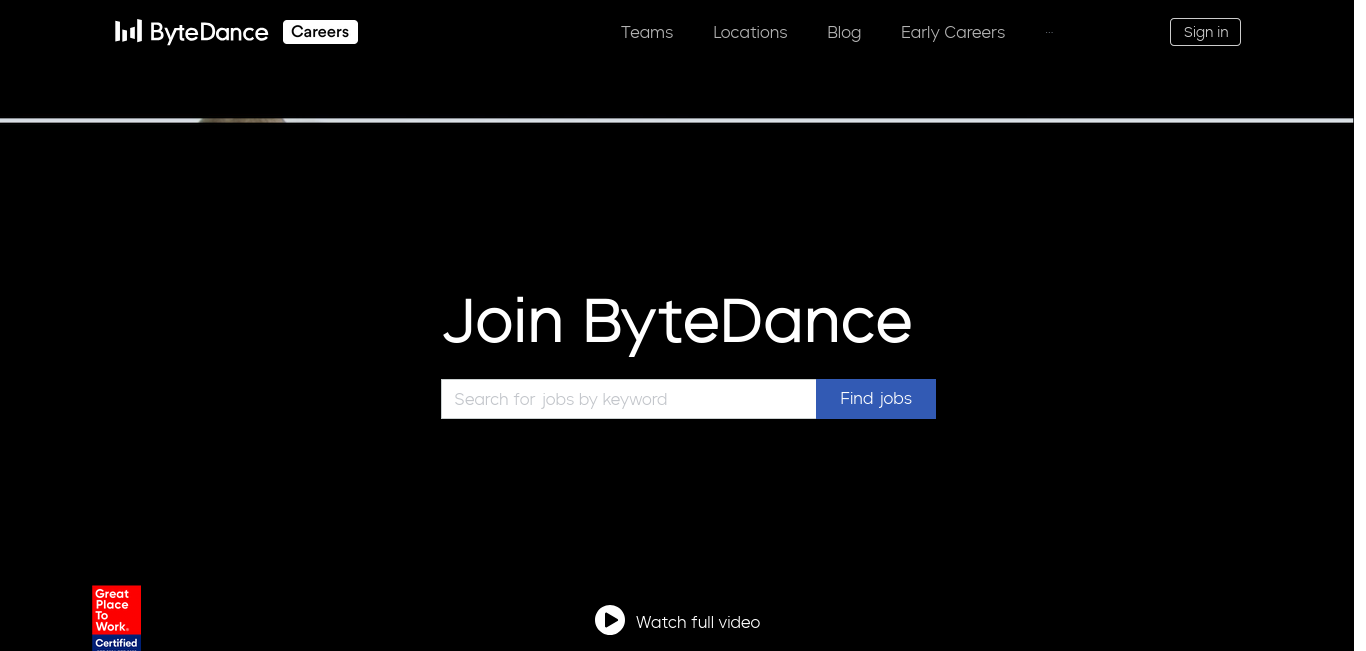Open the Locations menu item
The image size is (1366, 651).
[750, 32]
